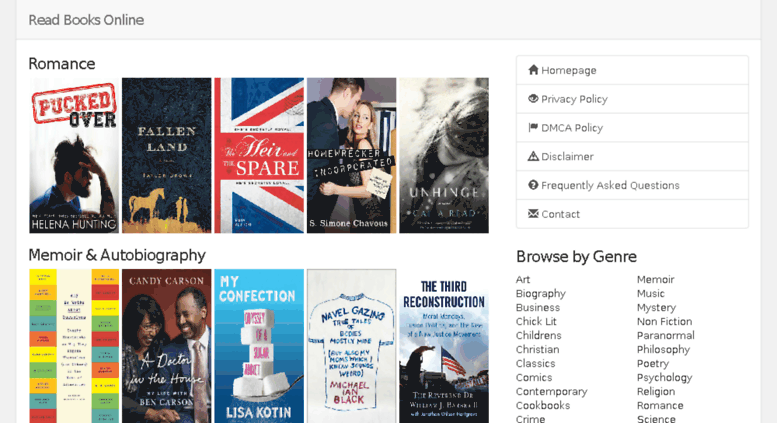Image resolution: width=777 pixels, height=423 pixels.
Task: Open the Homewrecker Incorporated book cover
Action: pos(351,155)
